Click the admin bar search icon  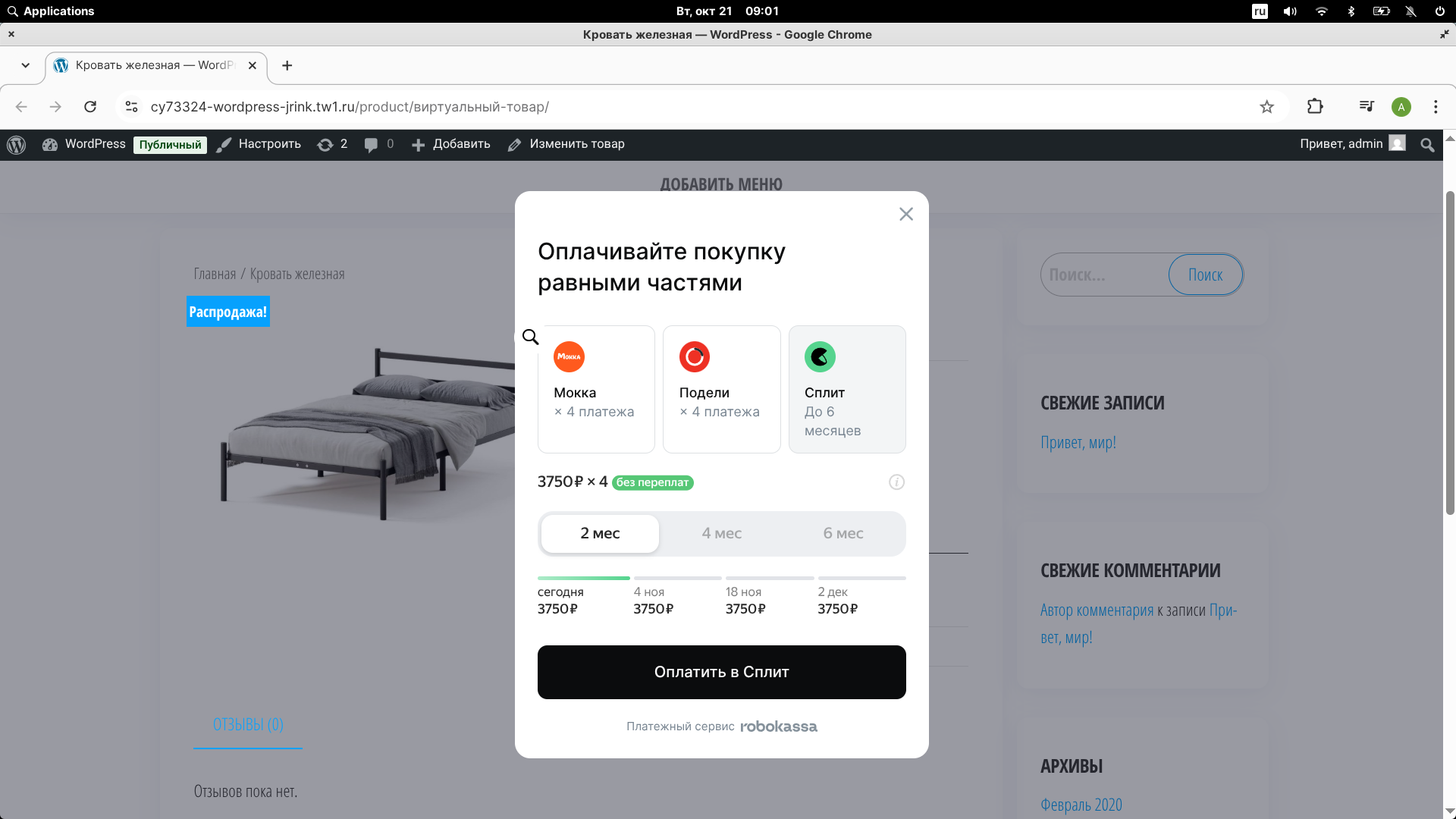click(x=1426, y=144)
